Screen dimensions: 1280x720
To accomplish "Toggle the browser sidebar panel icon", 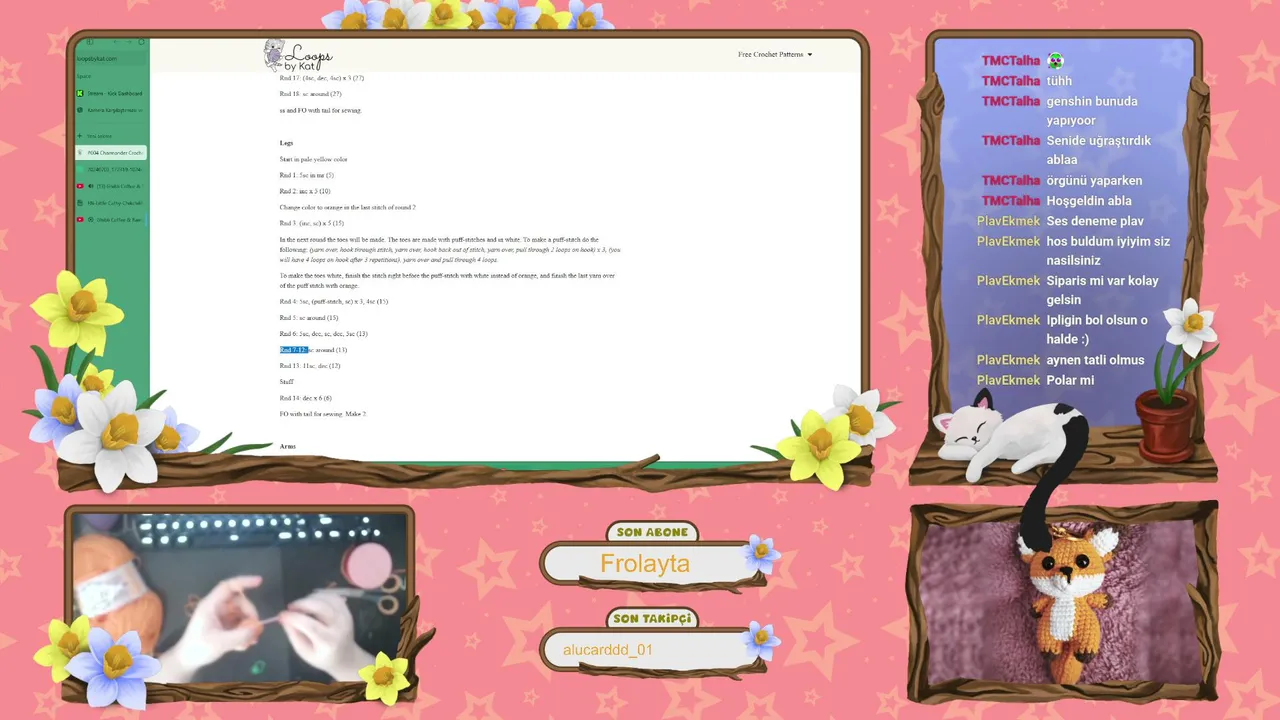I will click(90, 42).
